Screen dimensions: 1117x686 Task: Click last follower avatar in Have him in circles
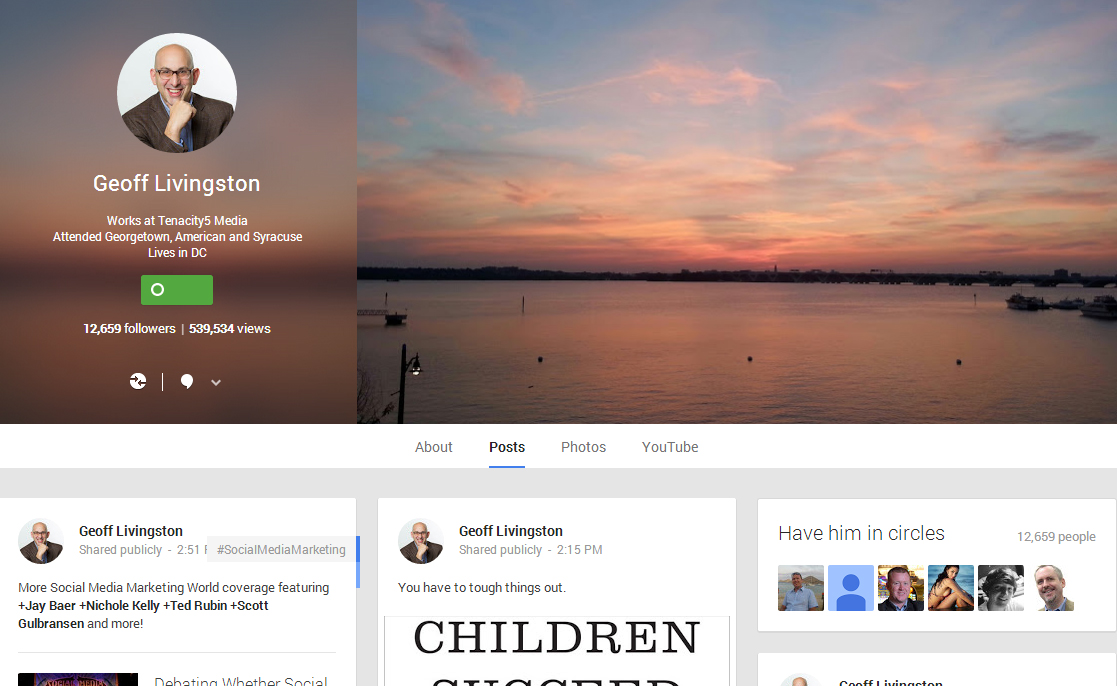[1051, 588]
